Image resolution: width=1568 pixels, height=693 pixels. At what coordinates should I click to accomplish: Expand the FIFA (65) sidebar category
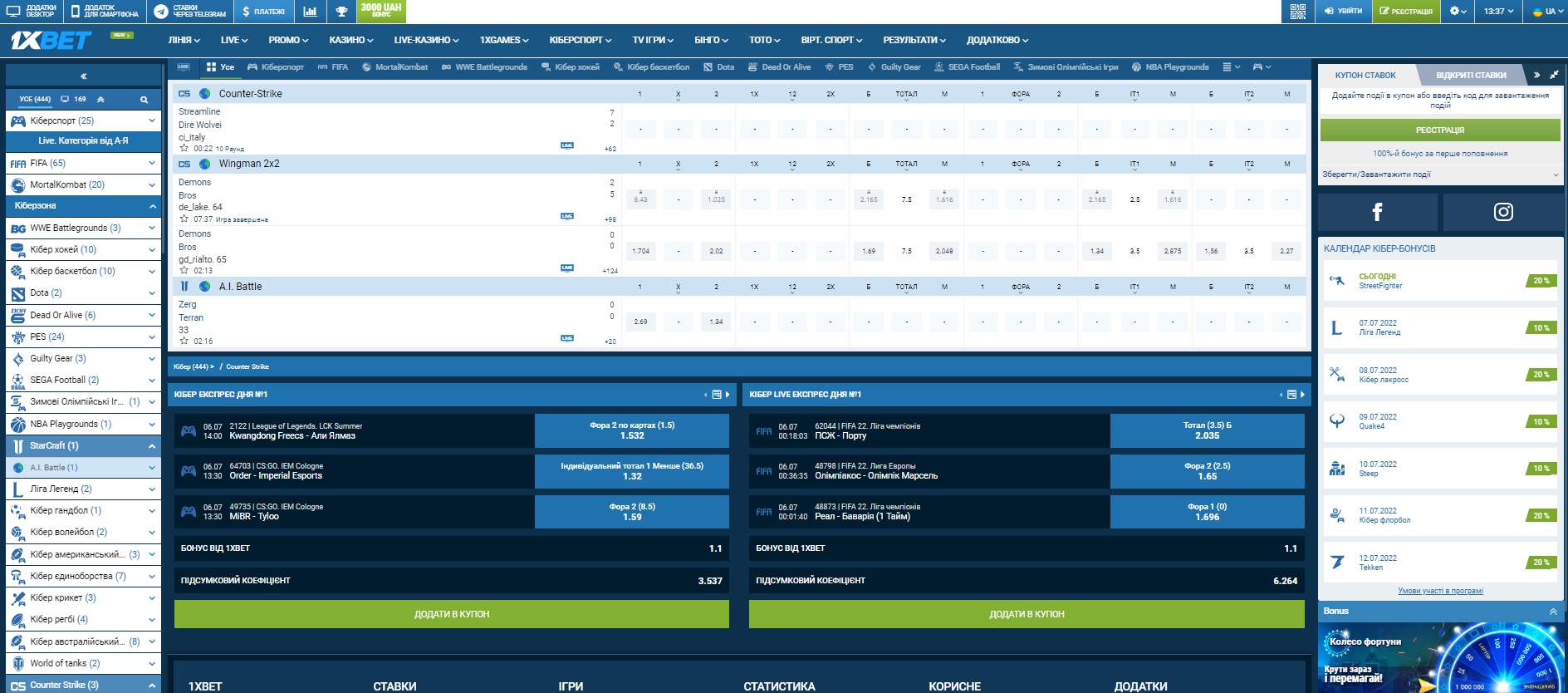83,163
